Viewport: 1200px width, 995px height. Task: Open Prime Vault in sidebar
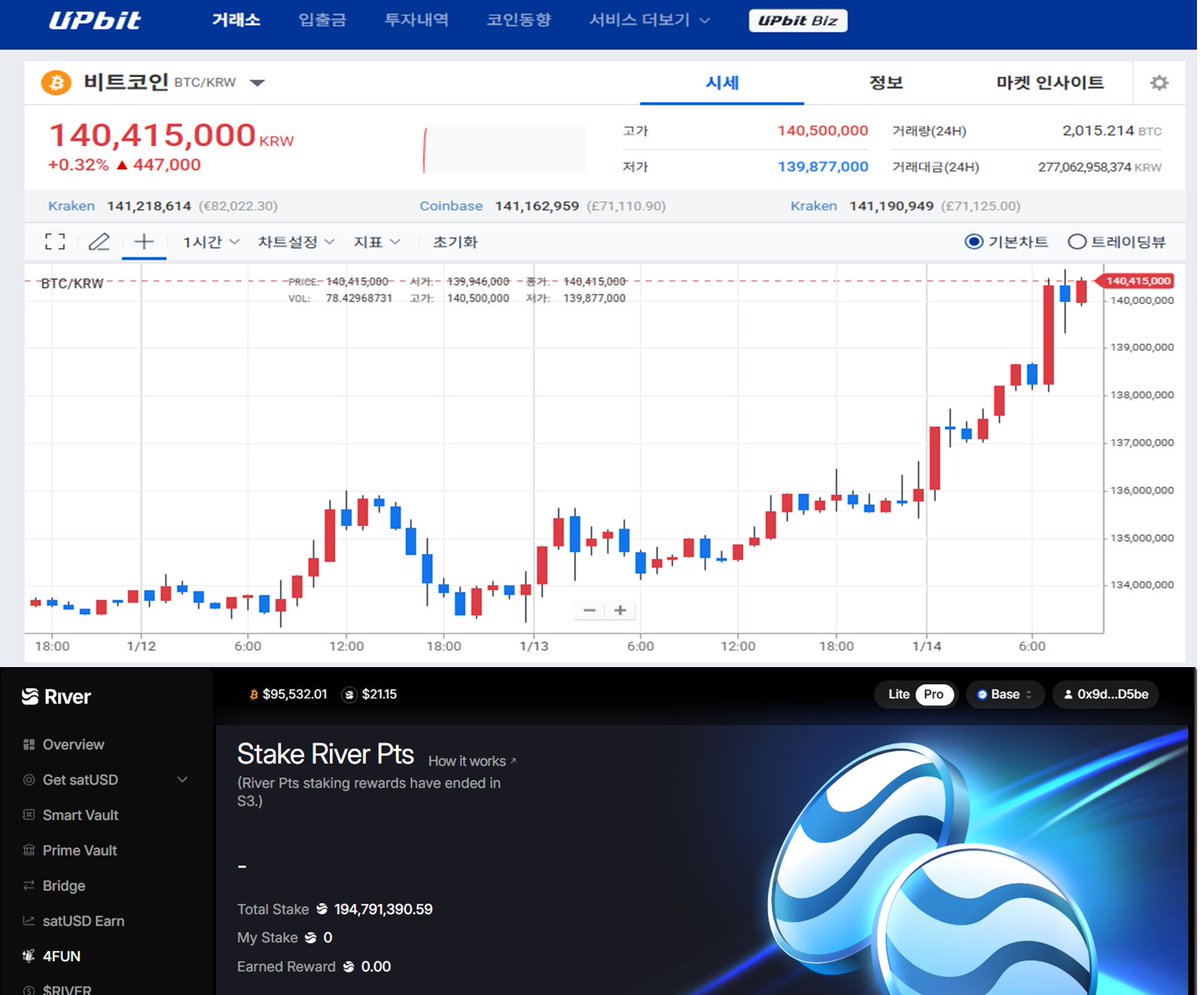point(80,850)
